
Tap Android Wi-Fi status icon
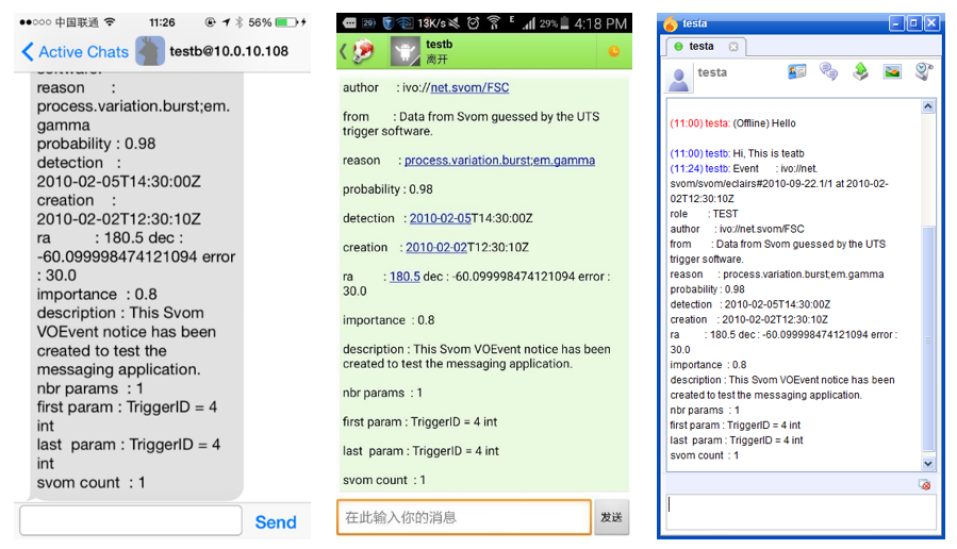click(494, 23)
